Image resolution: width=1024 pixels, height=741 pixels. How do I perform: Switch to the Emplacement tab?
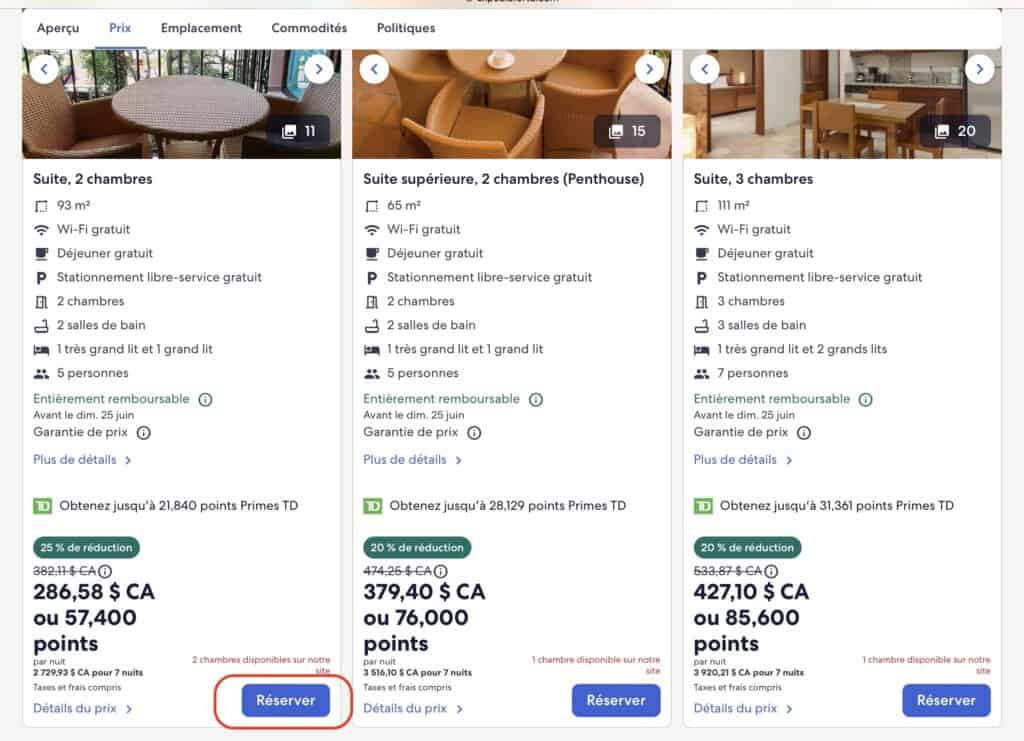[201, 28]
